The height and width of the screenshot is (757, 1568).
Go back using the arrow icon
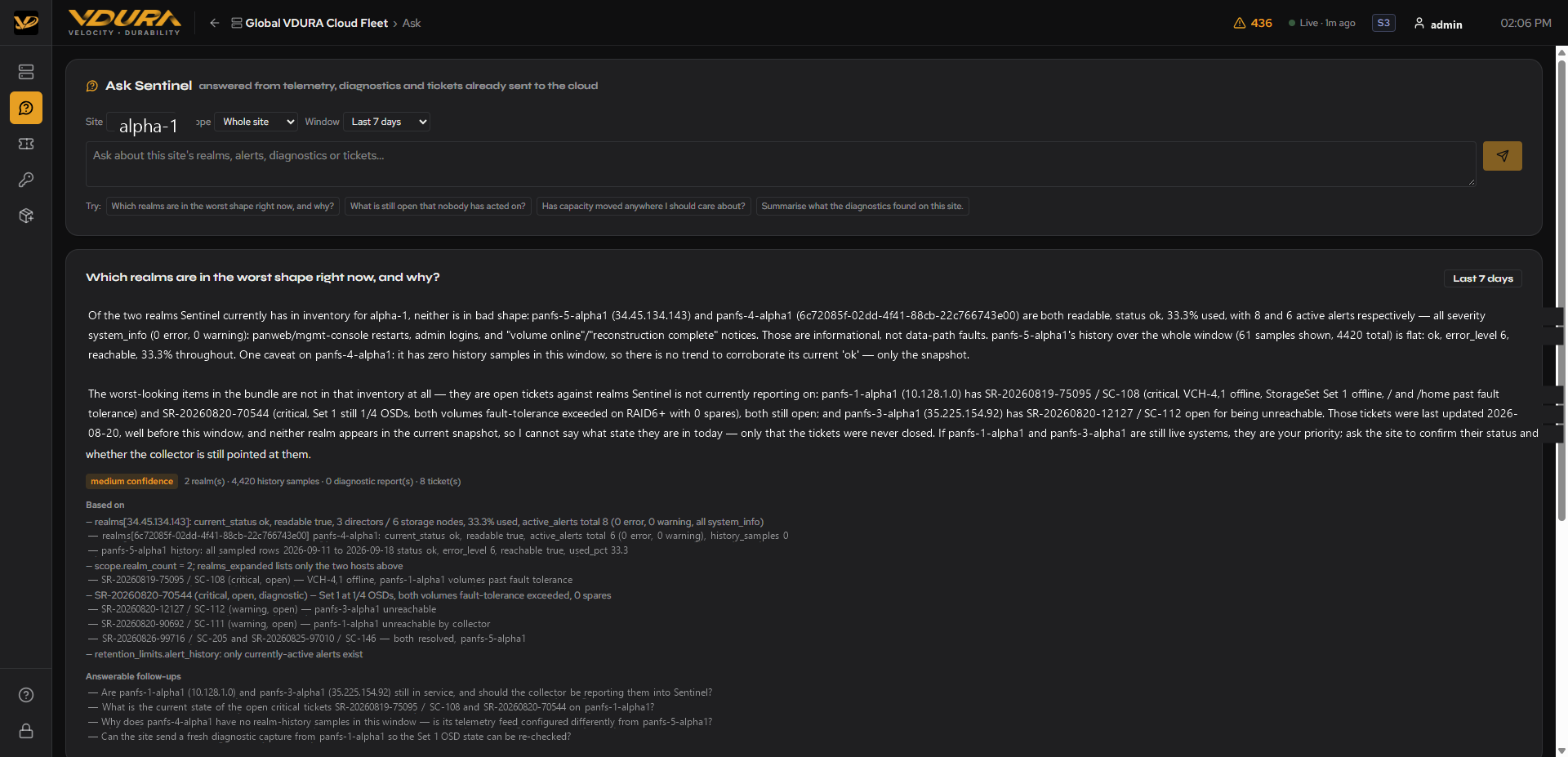(214, 23)
